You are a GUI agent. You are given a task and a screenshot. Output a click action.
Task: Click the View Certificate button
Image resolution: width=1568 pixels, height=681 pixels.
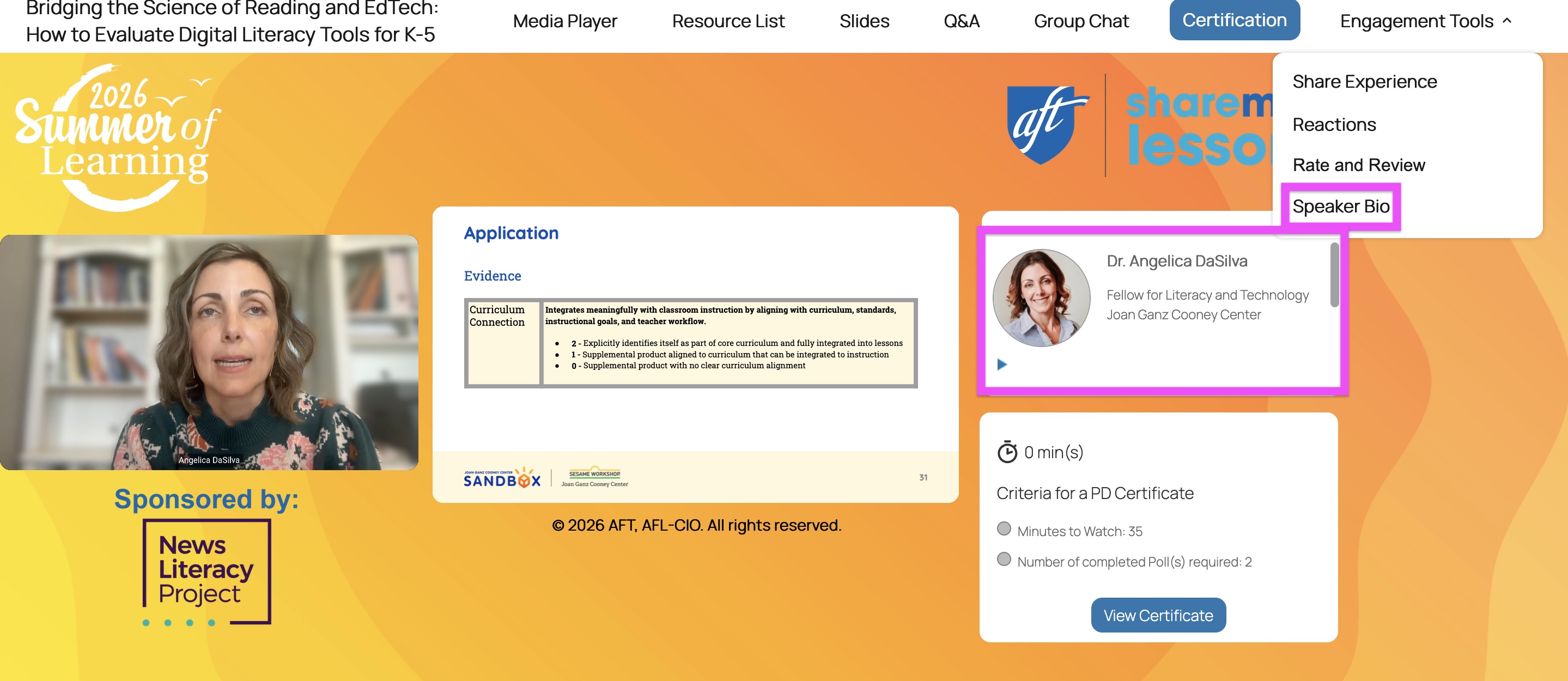[x=1158, y=615]
